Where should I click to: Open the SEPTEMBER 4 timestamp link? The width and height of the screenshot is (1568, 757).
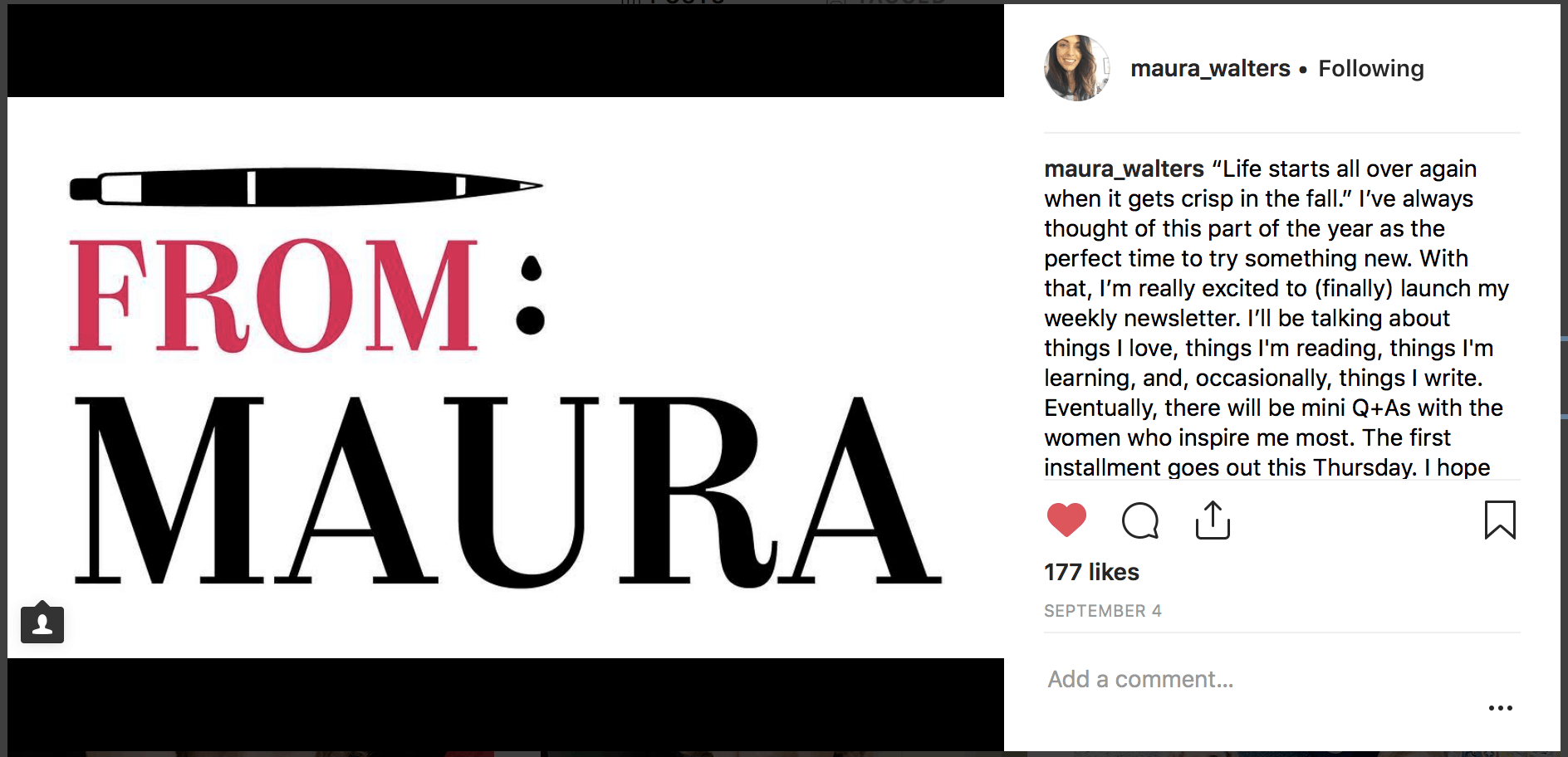coord(1102,611)
